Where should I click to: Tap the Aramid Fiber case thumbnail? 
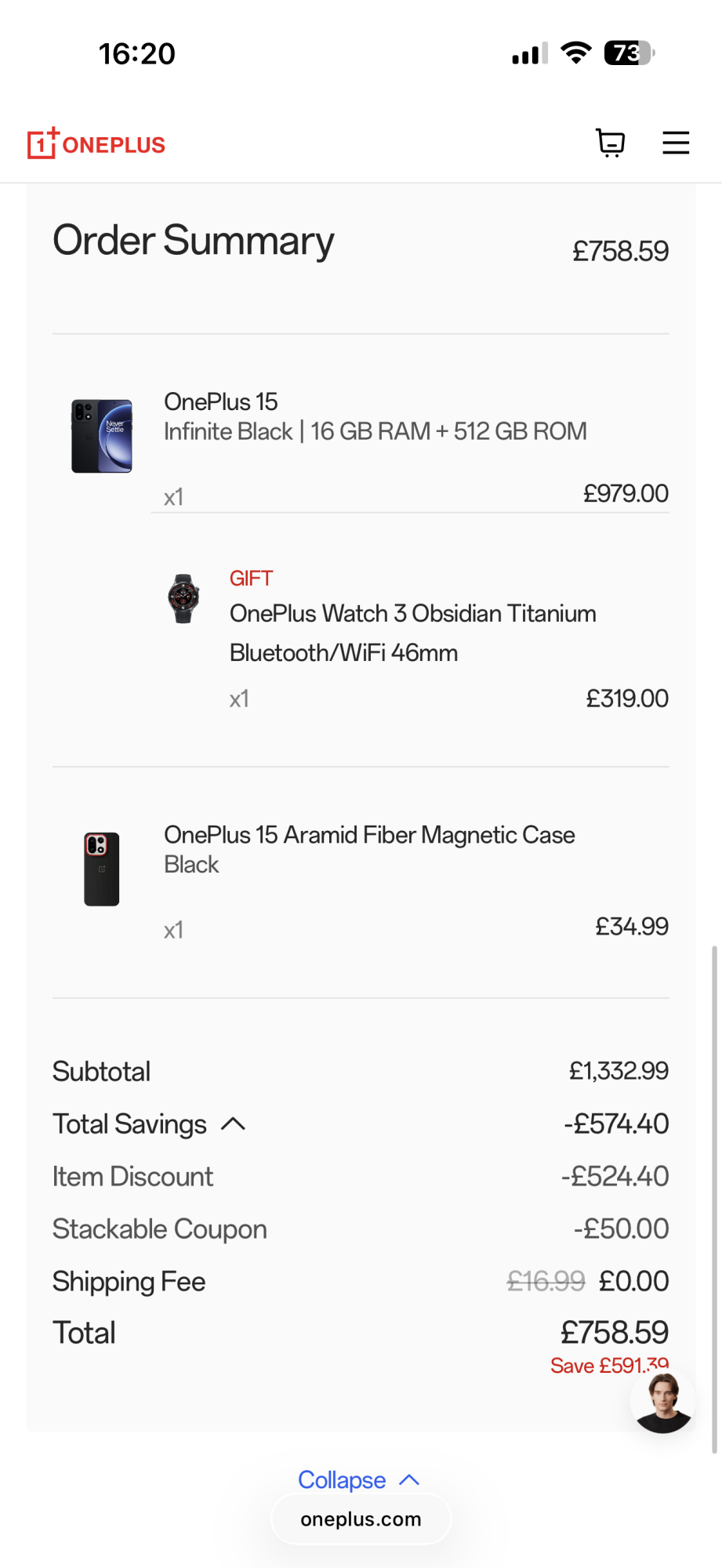click(x=102, y=869)
